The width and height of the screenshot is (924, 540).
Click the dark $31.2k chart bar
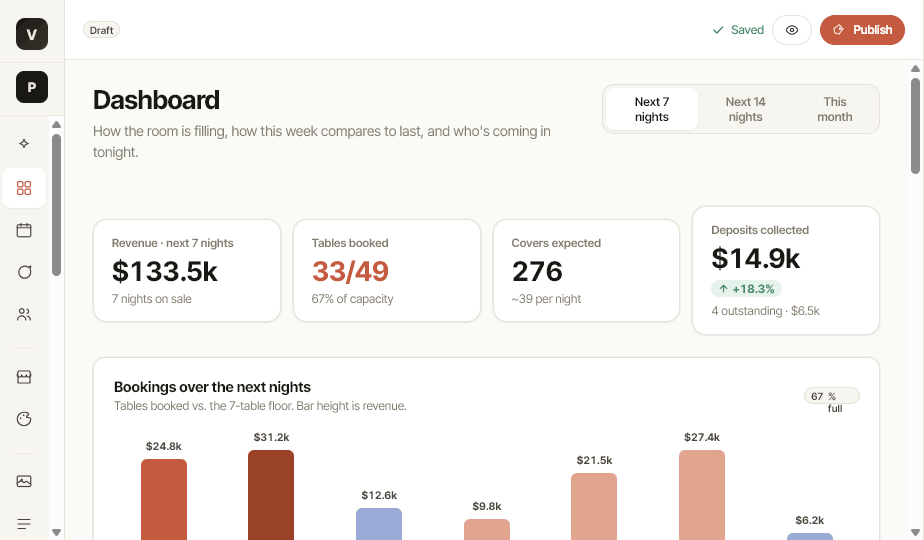click(271, 495)
